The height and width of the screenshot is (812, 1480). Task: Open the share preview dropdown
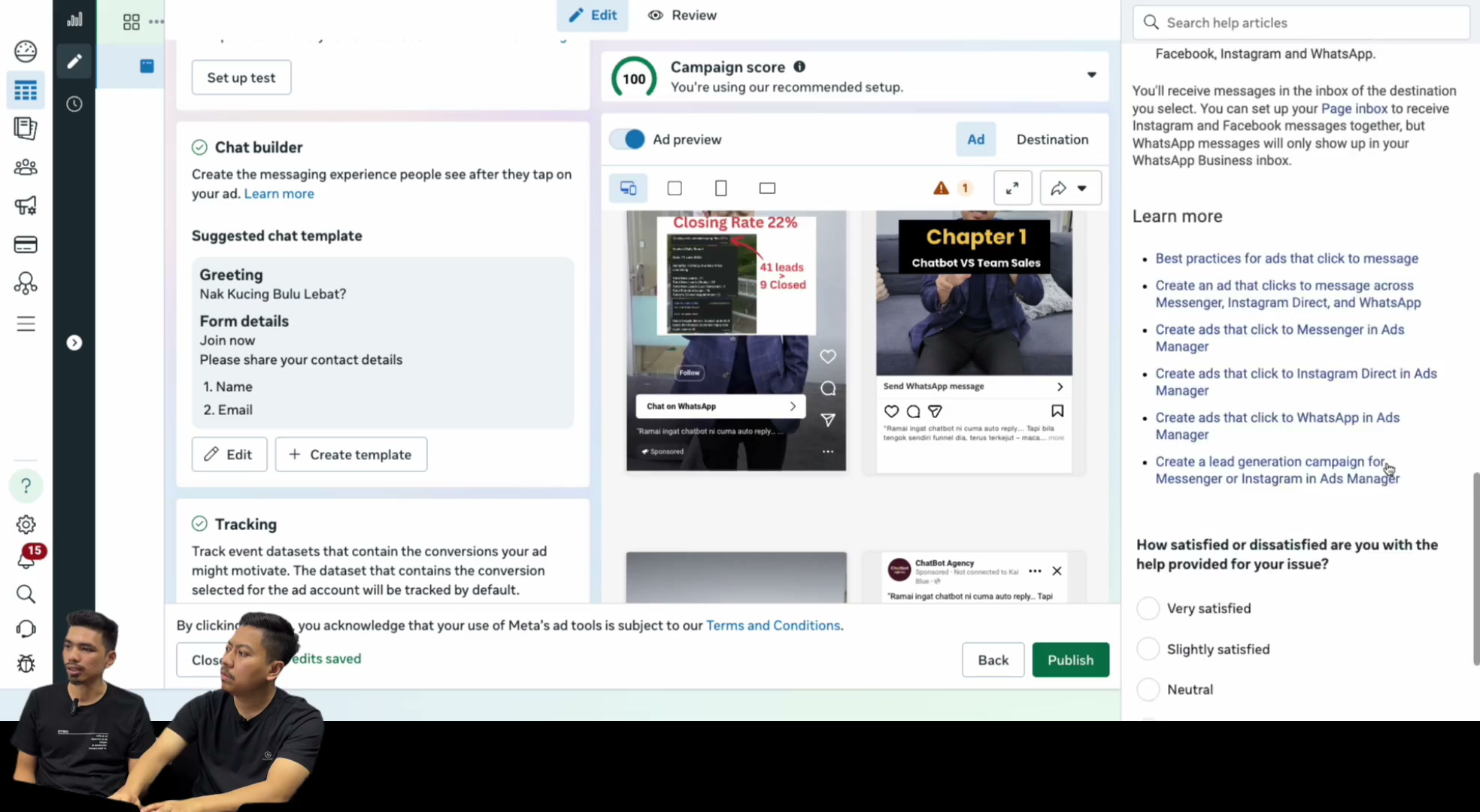coord(1070,188)
